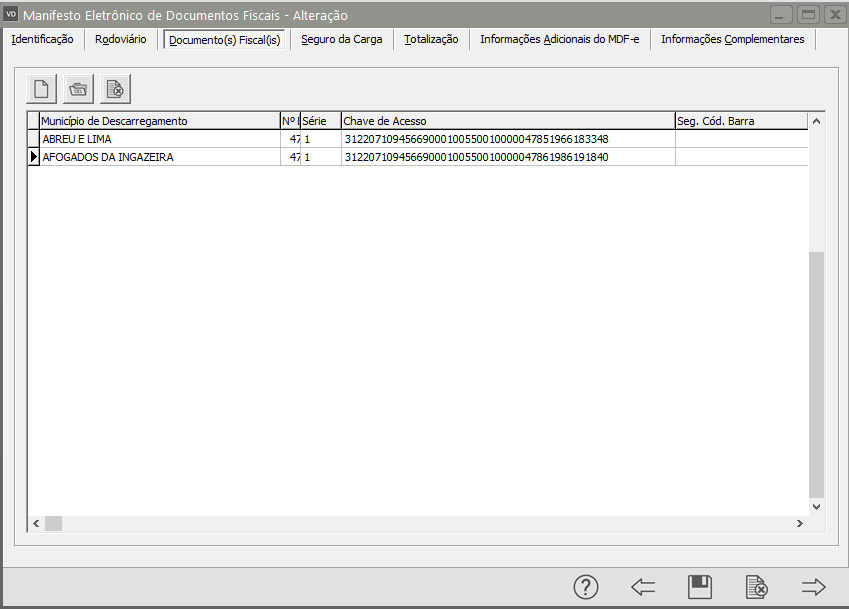The width and height of the screenshot is (849, 609).
Task: Open the Informações Complementares tab
Action: point(733,39)
